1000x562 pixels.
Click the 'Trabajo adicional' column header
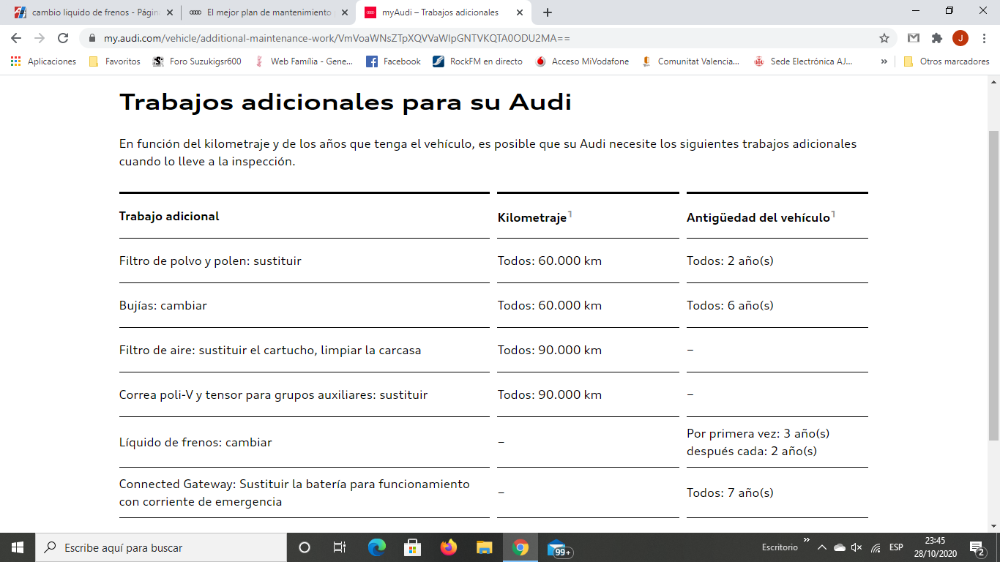point(169,216)
